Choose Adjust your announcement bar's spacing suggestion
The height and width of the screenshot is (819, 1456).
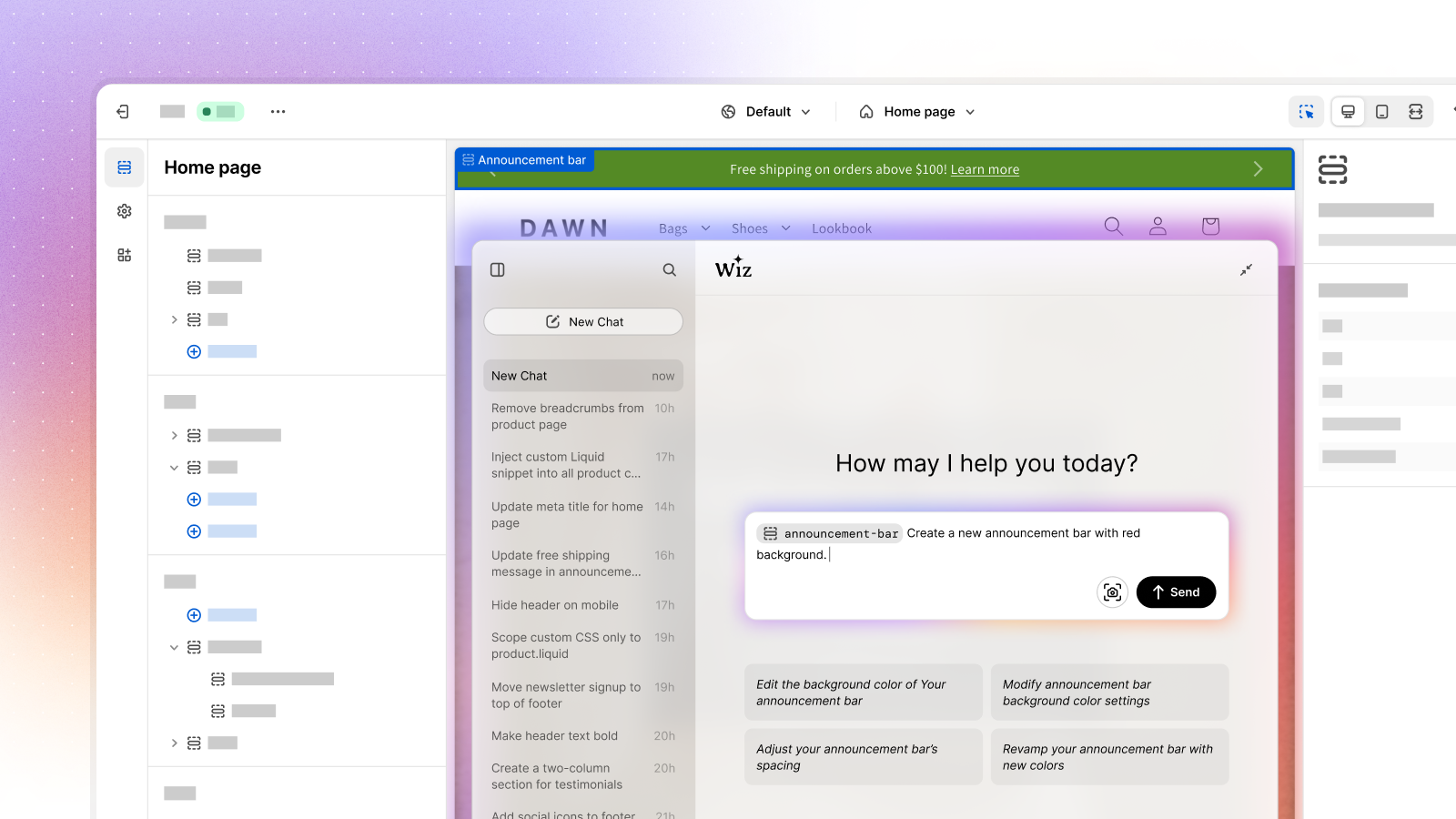863,757
